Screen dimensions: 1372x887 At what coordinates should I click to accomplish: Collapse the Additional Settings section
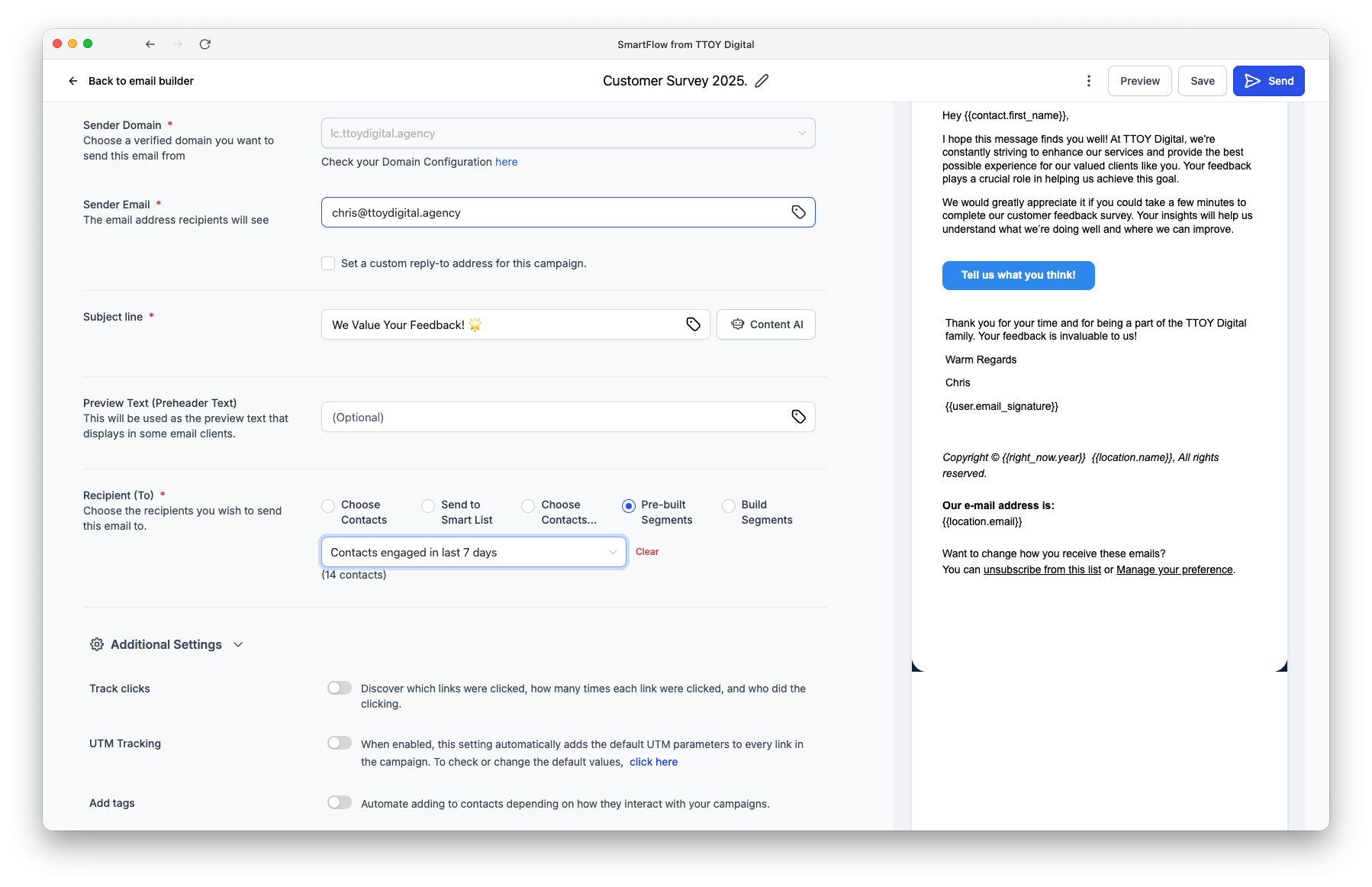(238, 644)
